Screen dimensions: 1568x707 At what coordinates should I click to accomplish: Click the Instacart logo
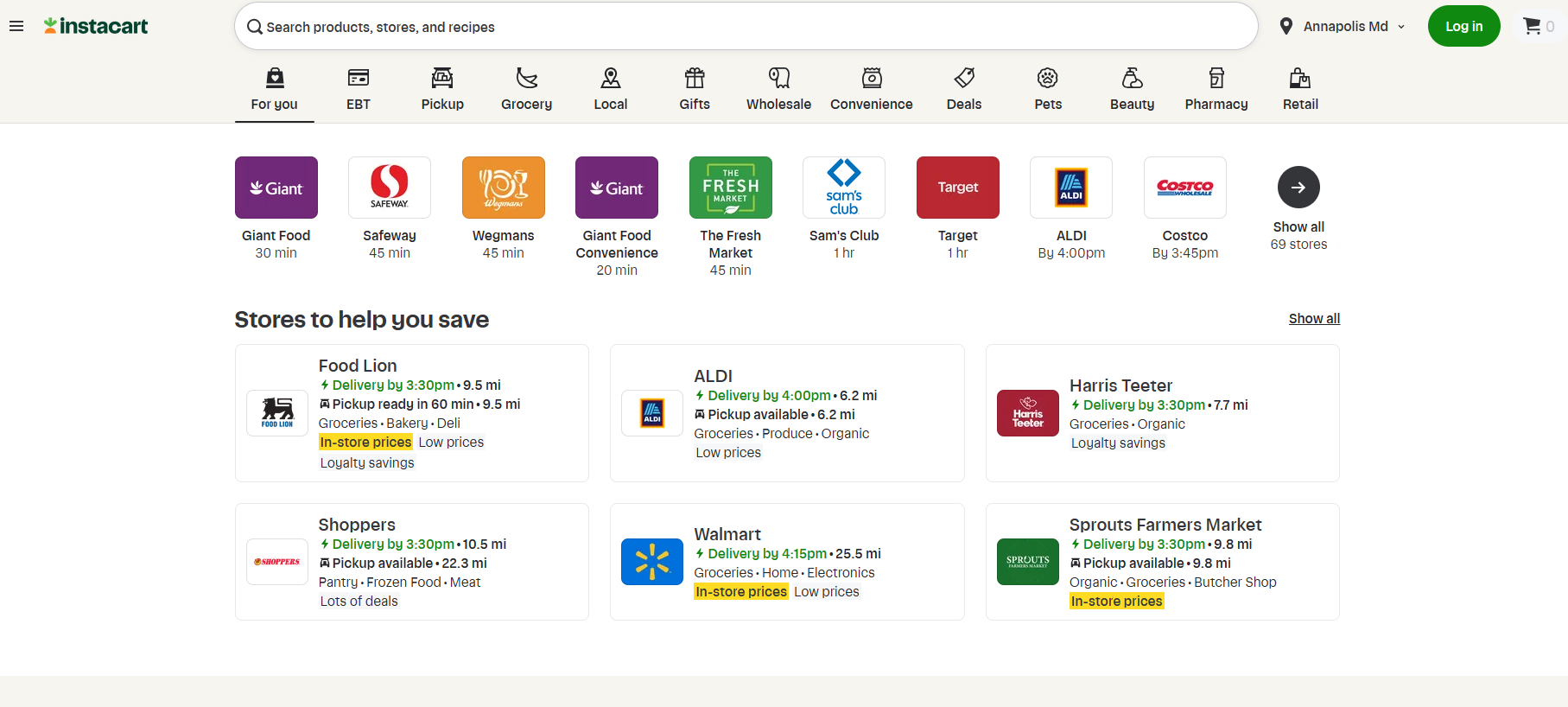click(x=96, y=26)
